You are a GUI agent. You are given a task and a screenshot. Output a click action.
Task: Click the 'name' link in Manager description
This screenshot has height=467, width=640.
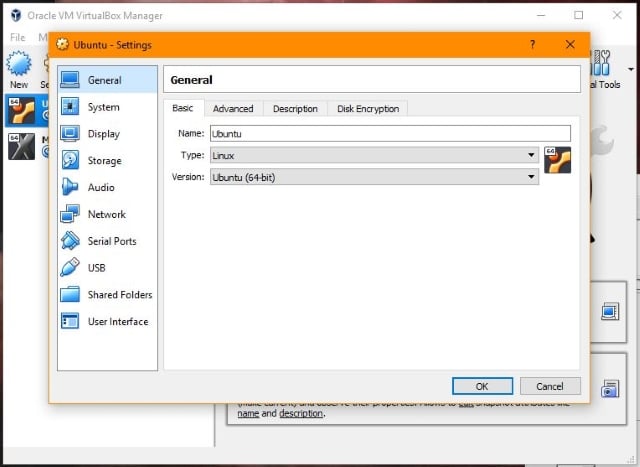pos(248,414)
